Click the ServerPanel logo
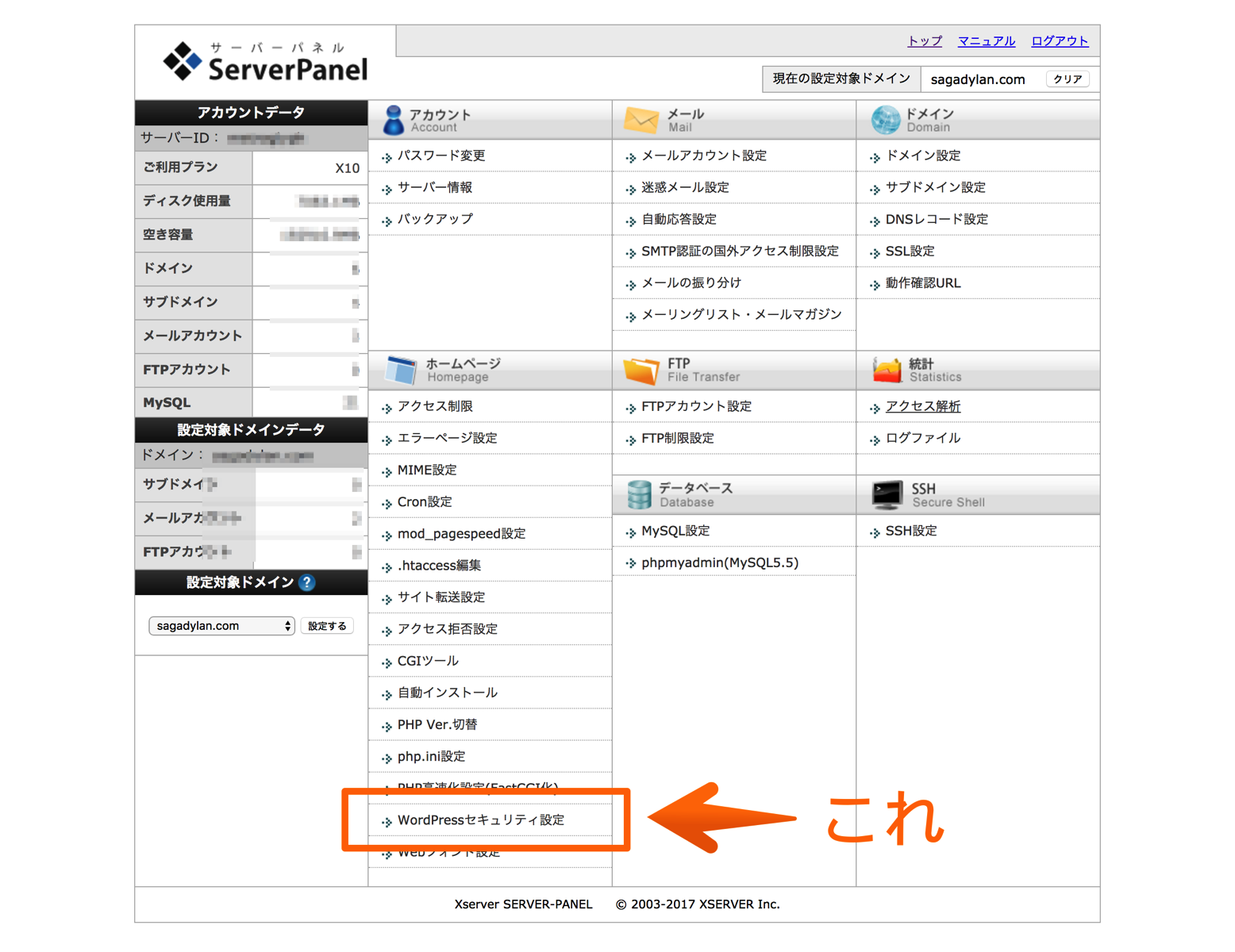 pyautogui.click(x=265, y=61)
